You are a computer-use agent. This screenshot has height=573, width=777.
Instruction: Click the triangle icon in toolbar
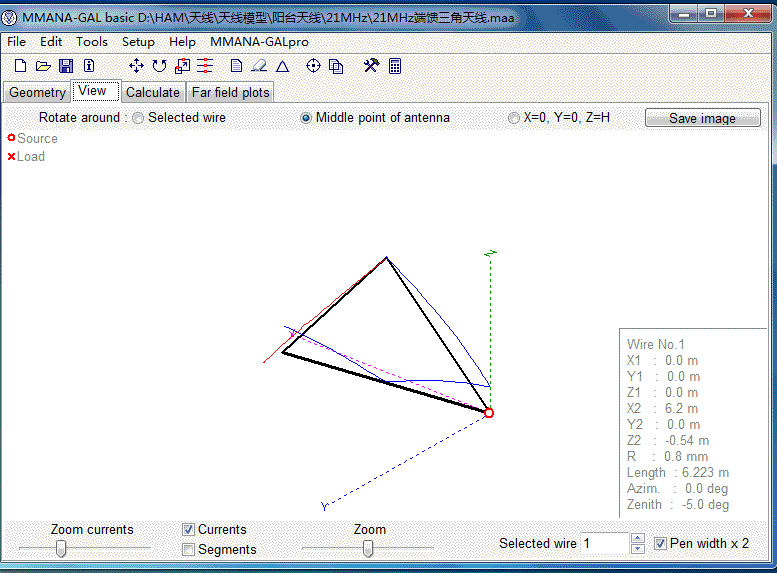click(282, 66)
